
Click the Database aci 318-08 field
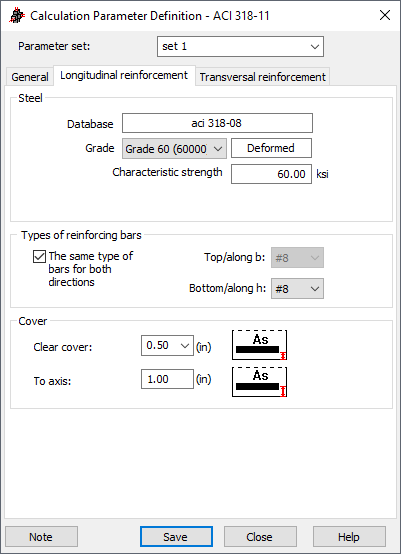(x=217, y=123)
